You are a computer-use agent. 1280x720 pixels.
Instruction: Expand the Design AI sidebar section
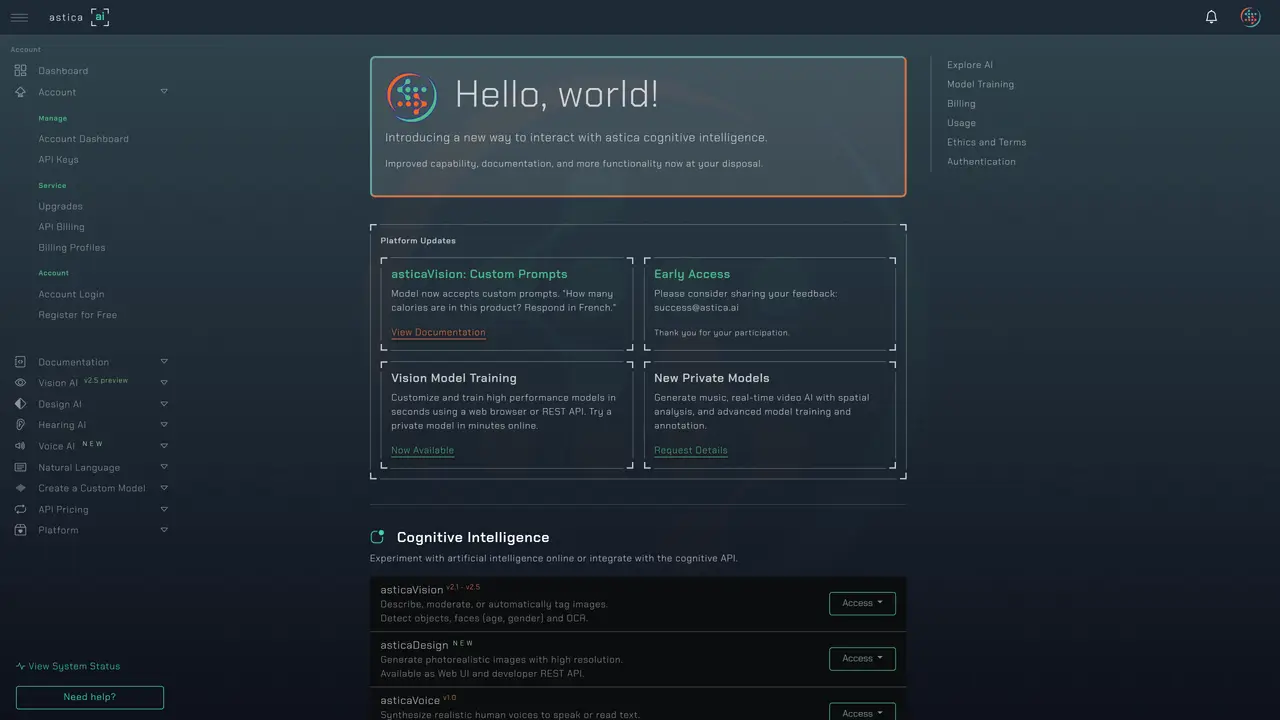(164, 403)
